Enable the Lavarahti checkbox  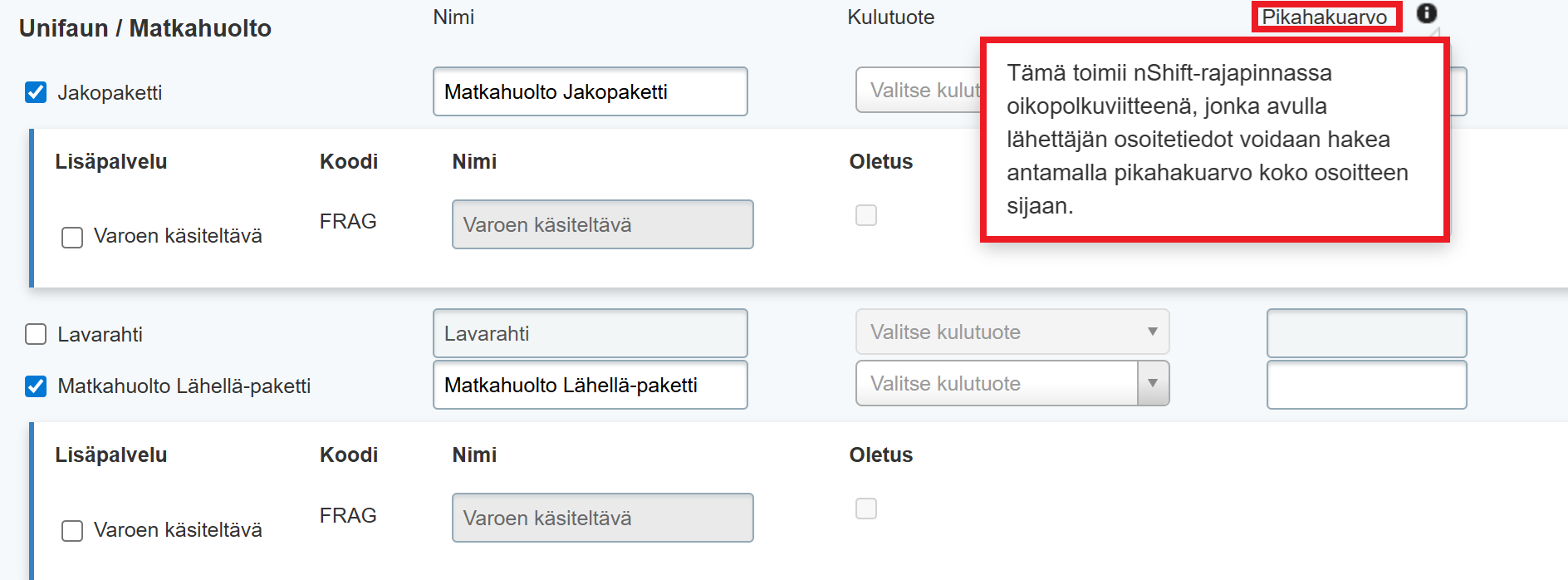coord(36,334)
